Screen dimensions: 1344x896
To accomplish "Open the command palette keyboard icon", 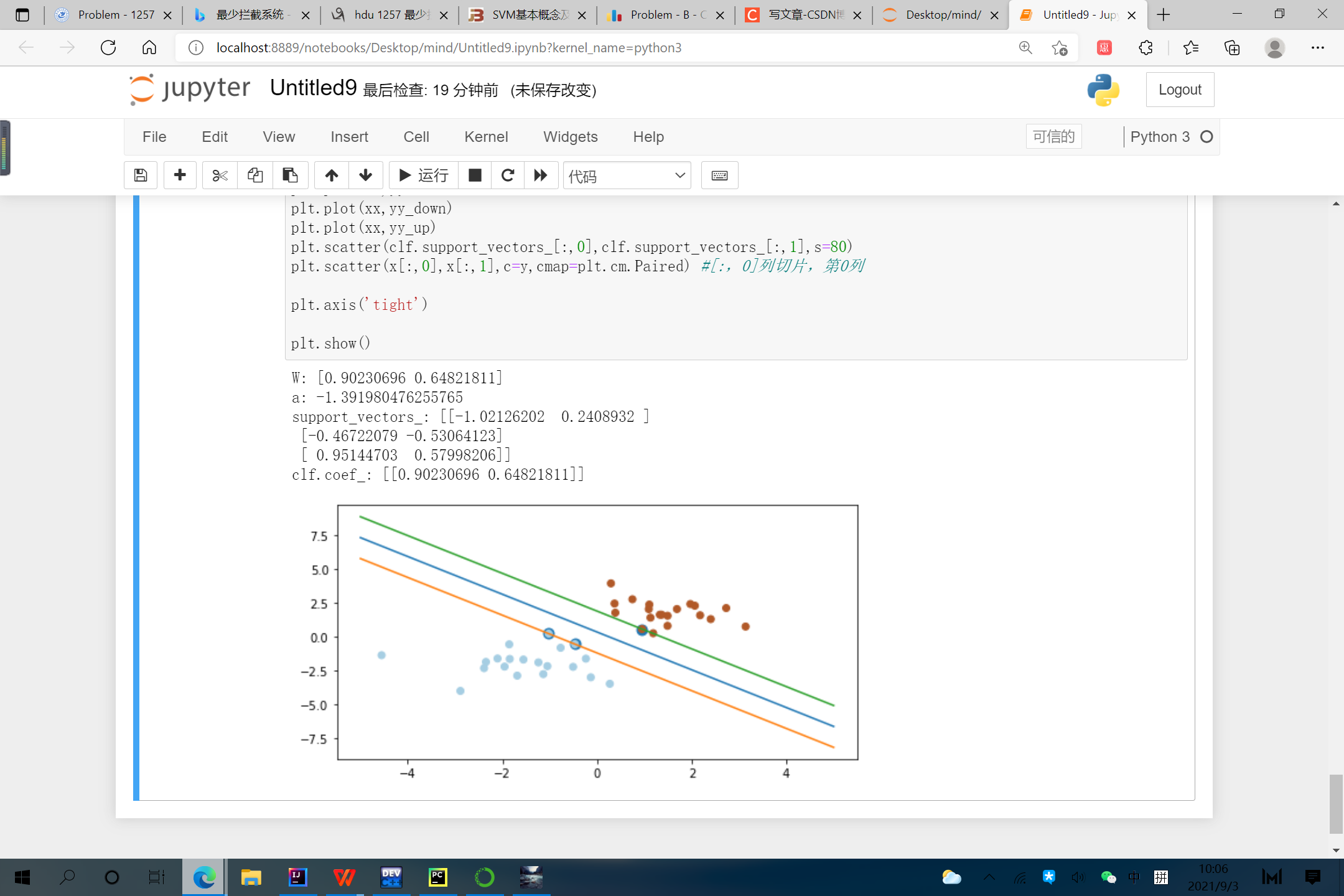I will point(719,175).
